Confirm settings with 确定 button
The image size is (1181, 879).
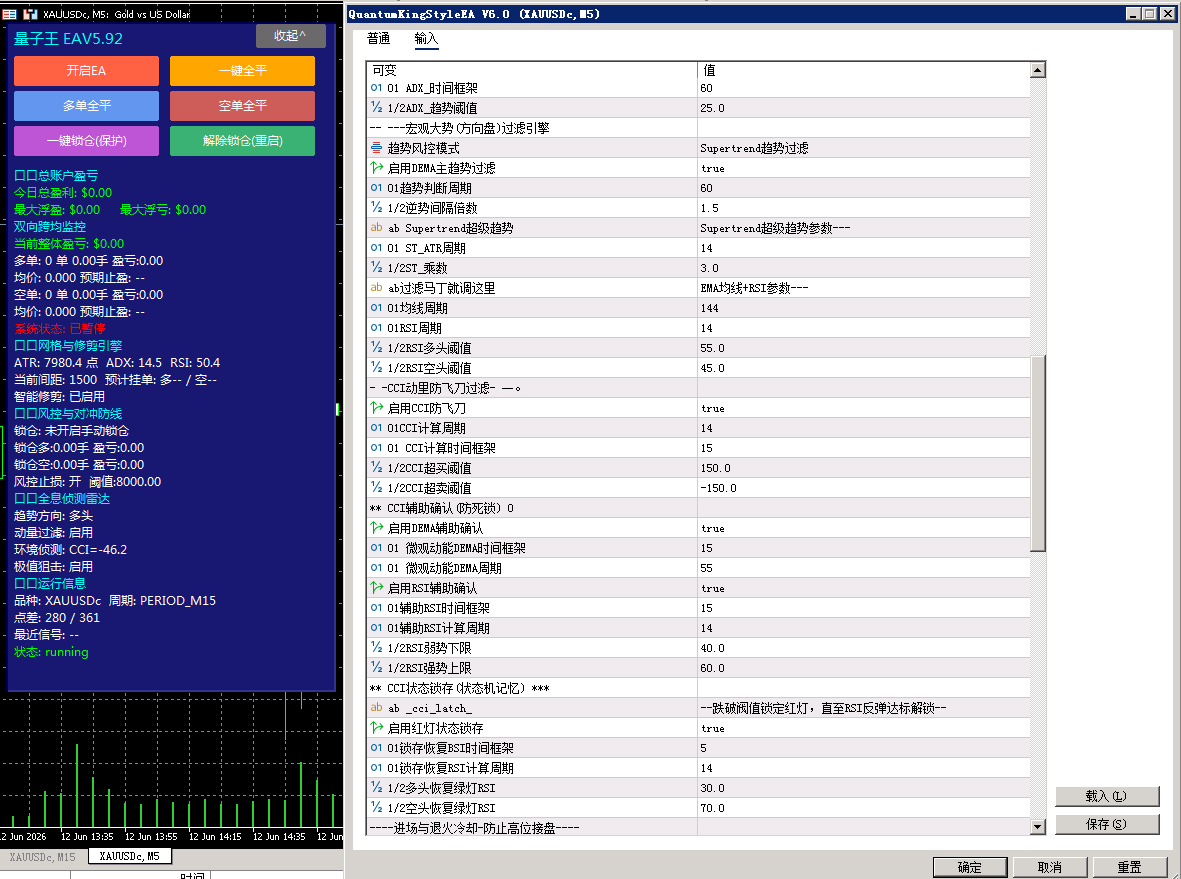coord(969,867)
